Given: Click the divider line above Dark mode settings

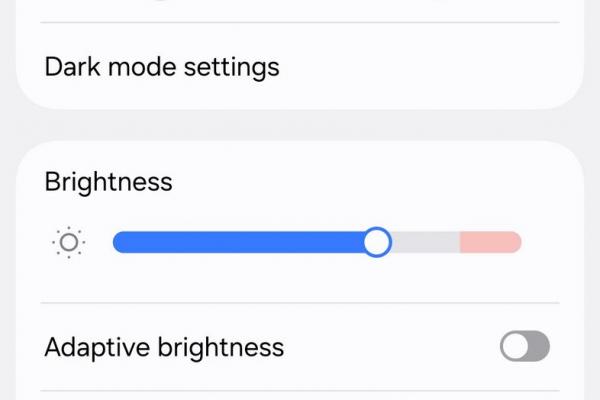Looking at the screenshot, I should pyautogui.click(x=300, y=23).
